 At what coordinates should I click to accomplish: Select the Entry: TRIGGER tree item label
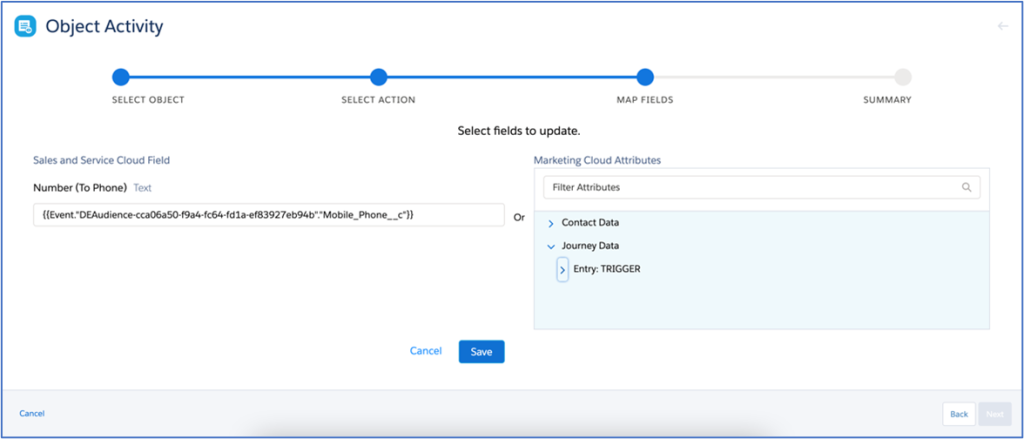tap(607, 269)
